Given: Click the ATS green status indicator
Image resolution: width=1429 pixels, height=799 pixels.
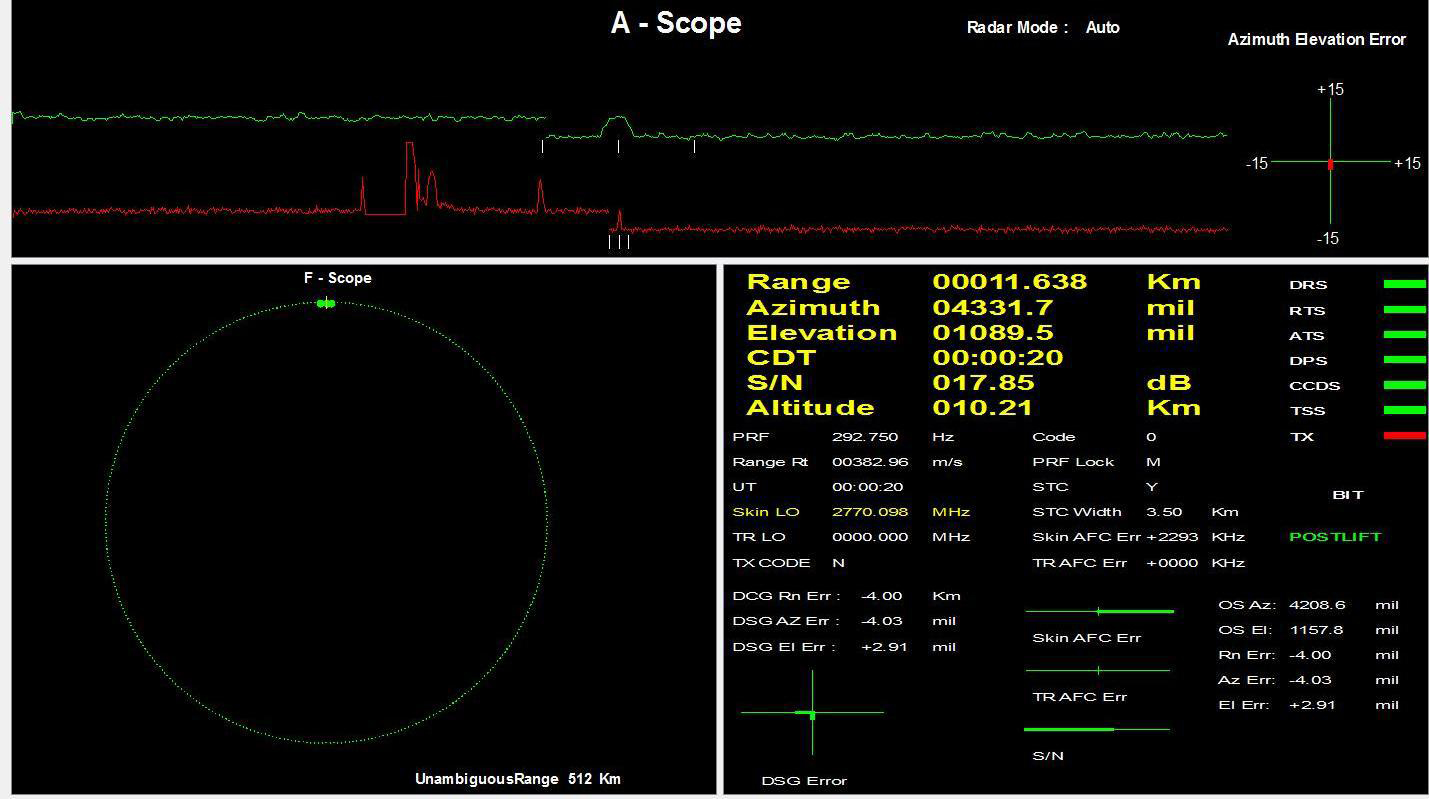Looking at the screenshot, I should pos(1404,335).
